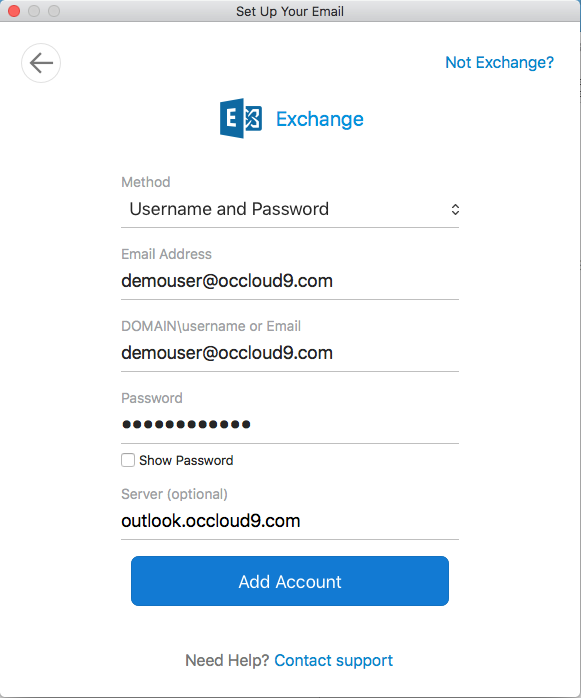581x698 pixels.
Task: Click the Show Password label text
Action: pyautogui.click(x=186, y=460)
